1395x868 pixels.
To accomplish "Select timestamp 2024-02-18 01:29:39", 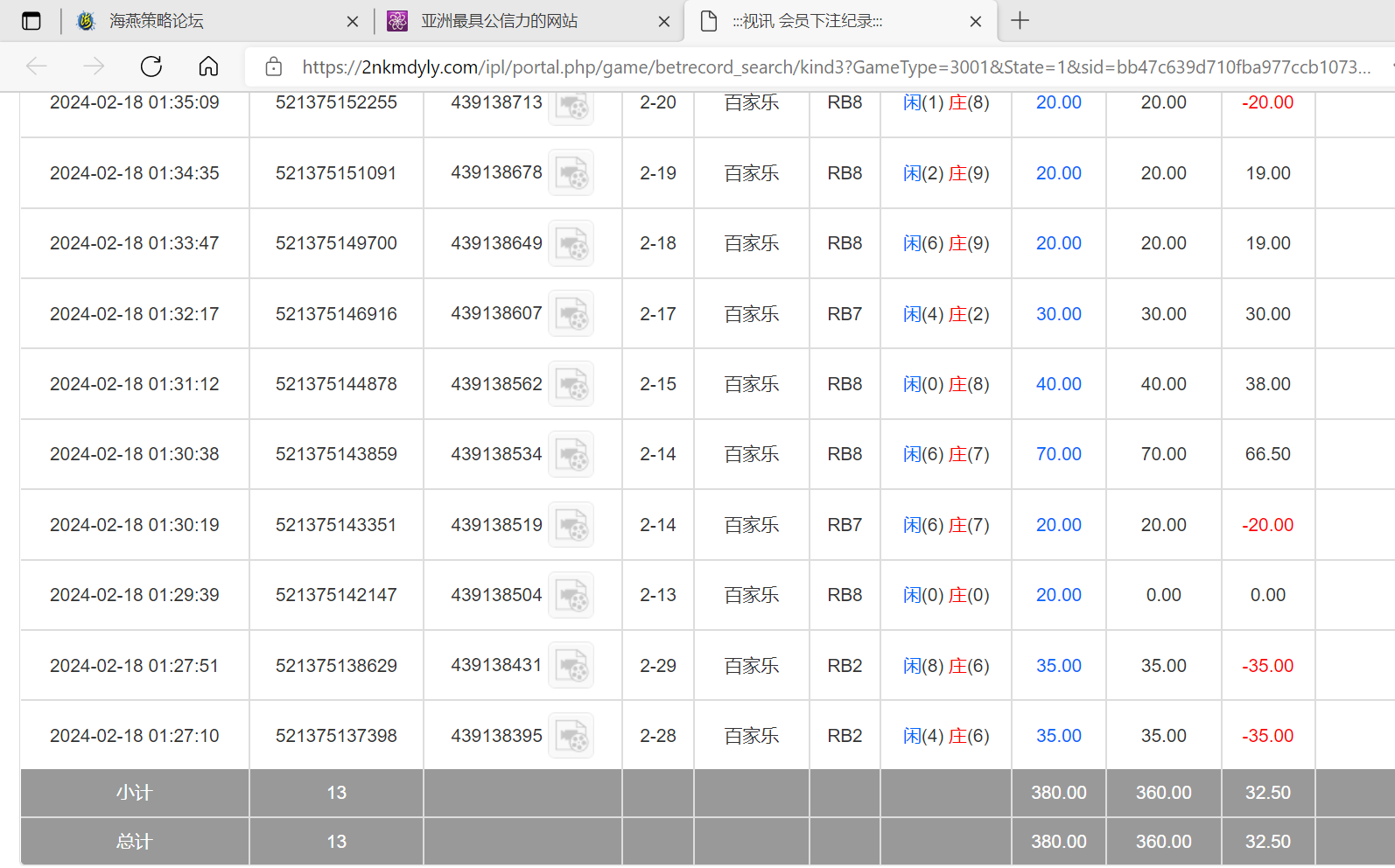I will pyautogui.click(x=135, y=595).
